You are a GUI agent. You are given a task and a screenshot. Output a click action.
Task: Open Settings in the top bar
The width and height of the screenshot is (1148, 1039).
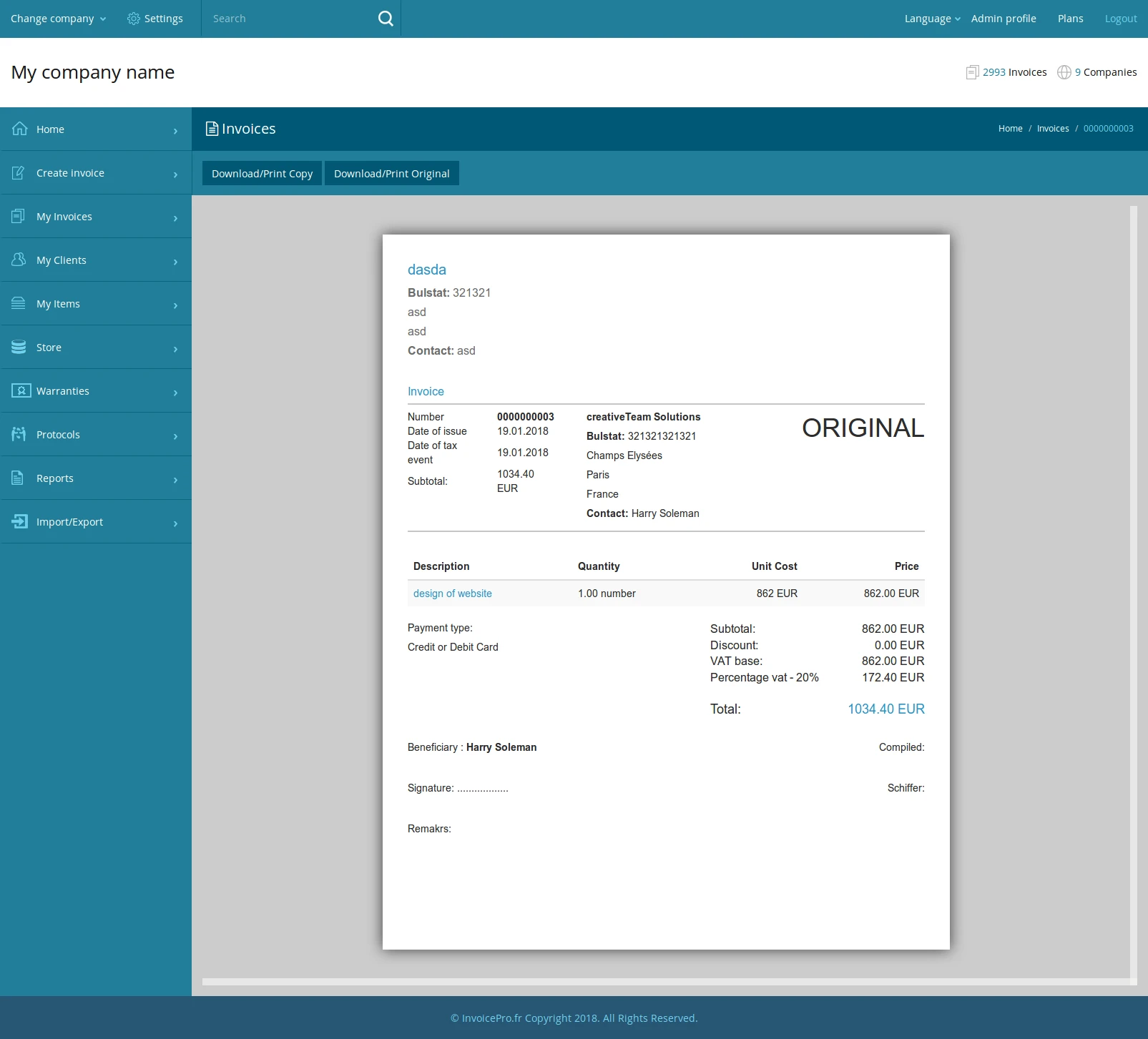point(155,19)
